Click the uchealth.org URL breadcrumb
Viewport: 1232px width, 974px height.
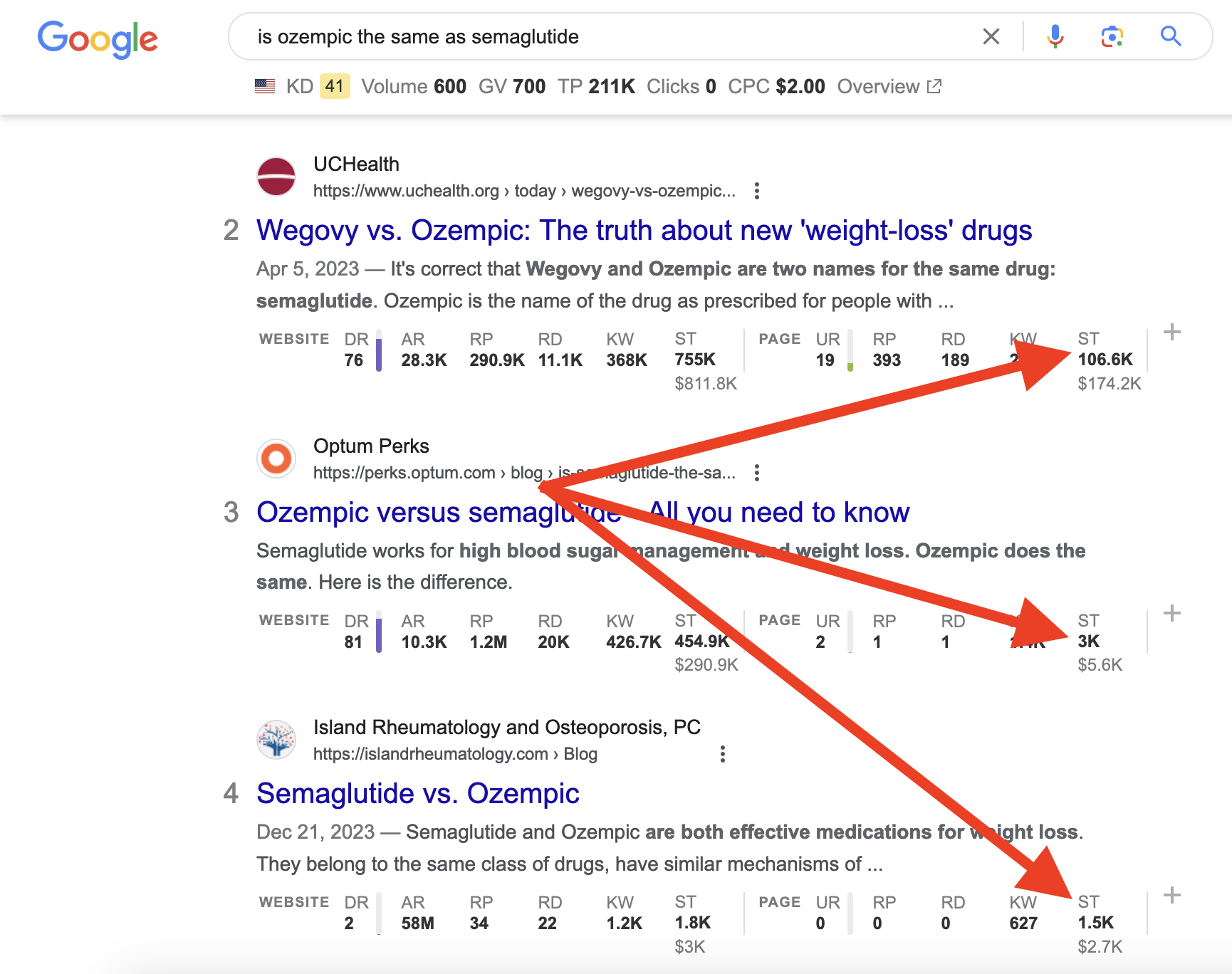tap(525, 191)
